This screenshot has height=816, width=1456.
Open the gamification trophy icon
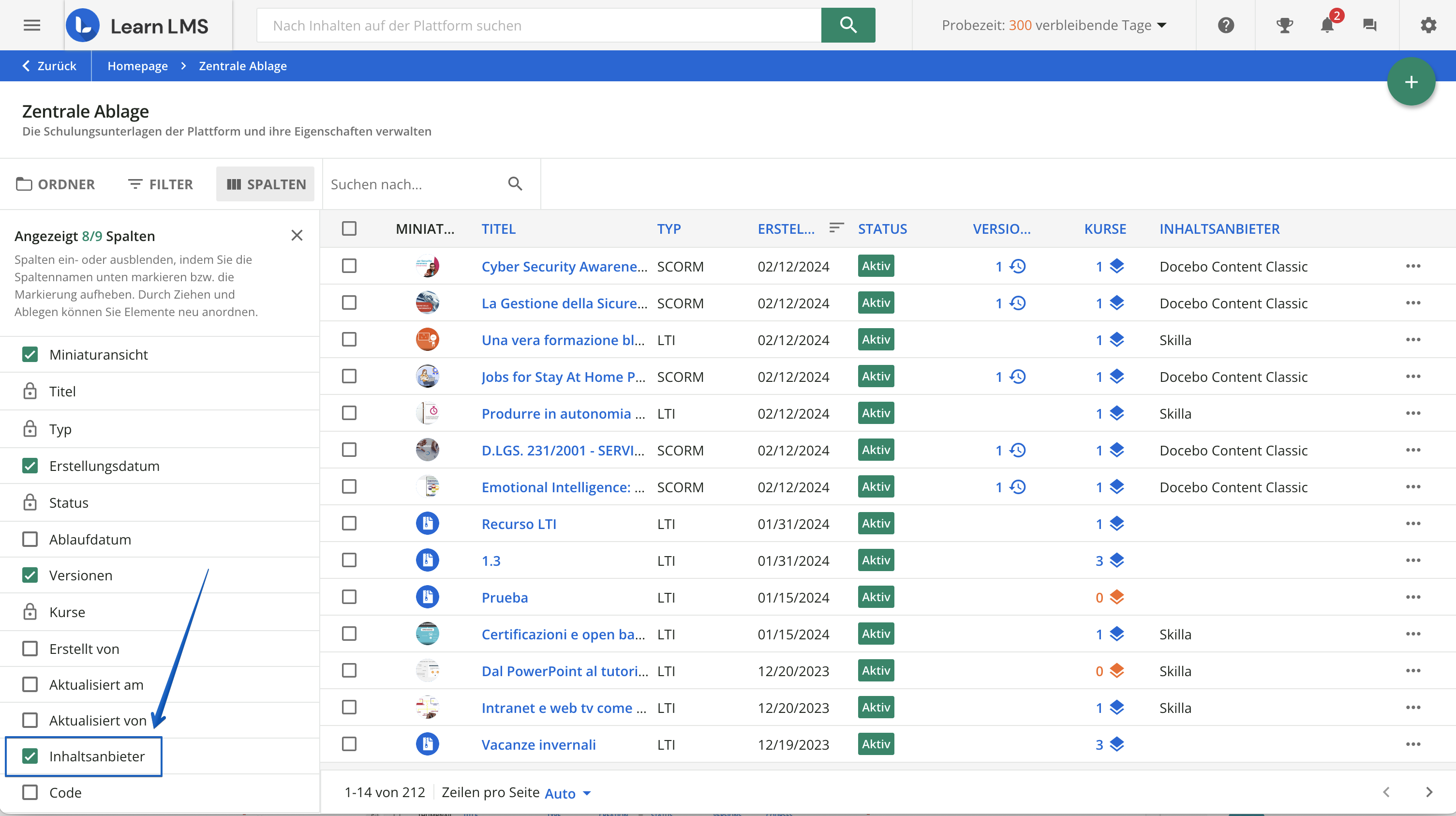pyautogui.click(x=1284, y=25)
